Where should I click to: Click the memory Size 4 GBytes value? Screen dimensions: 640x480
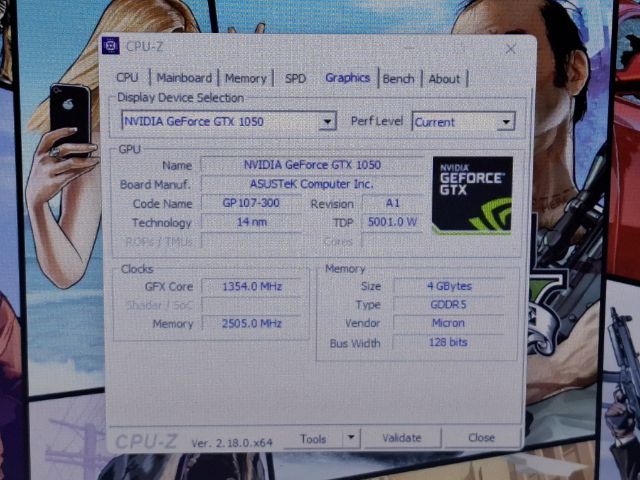click(x=449, y=286)
